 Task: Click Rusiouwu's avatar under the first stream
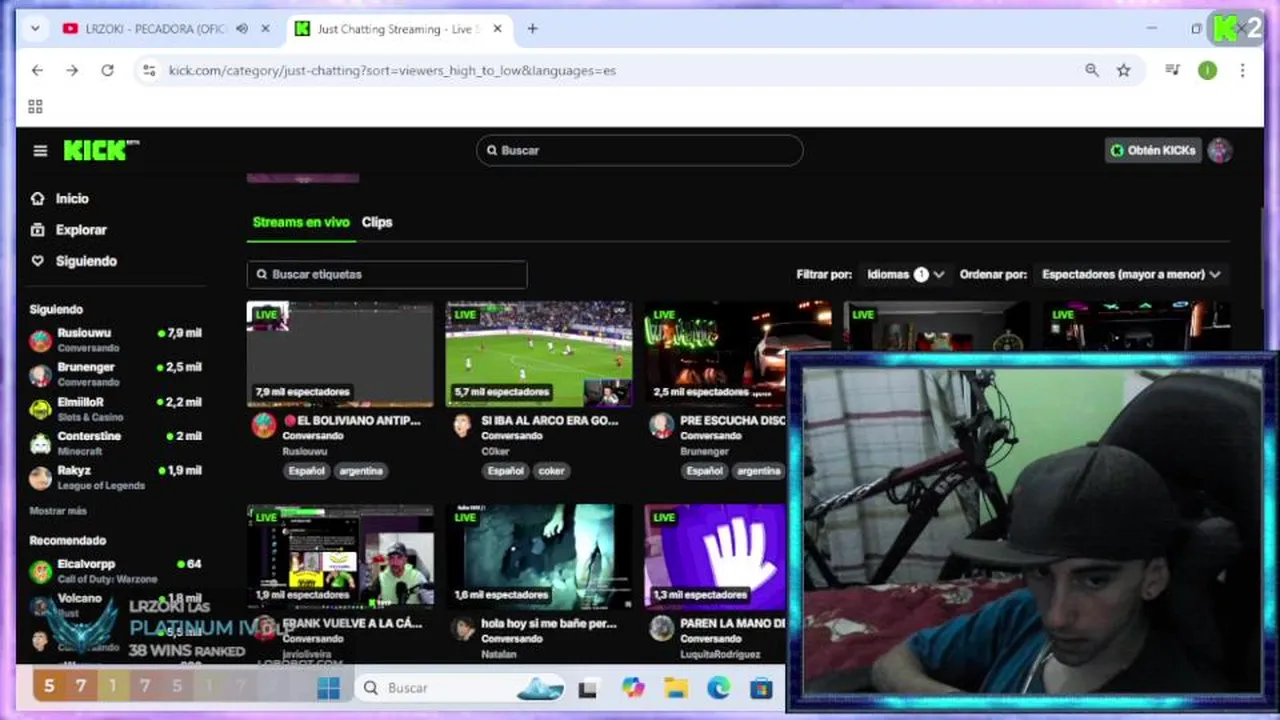coord(264,426)
